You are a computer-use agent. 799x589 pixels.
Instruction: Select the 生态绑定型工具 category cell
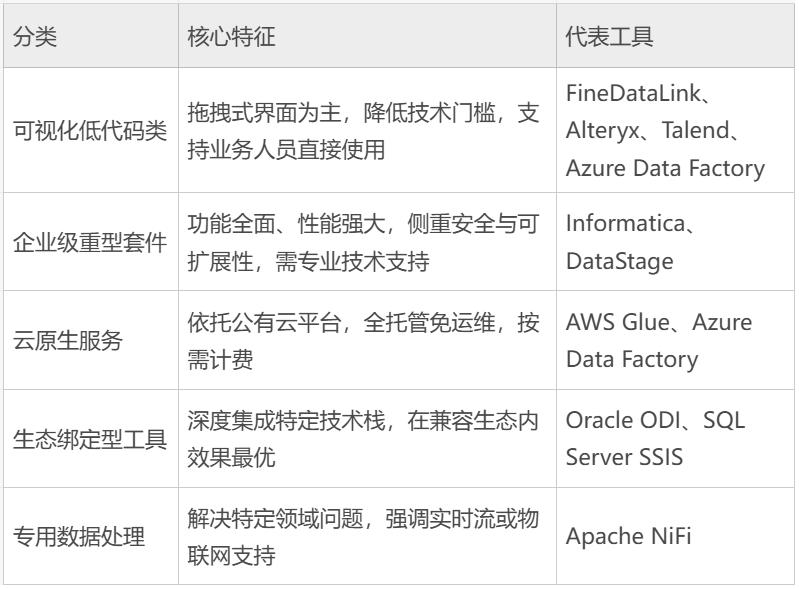(90, 439)
